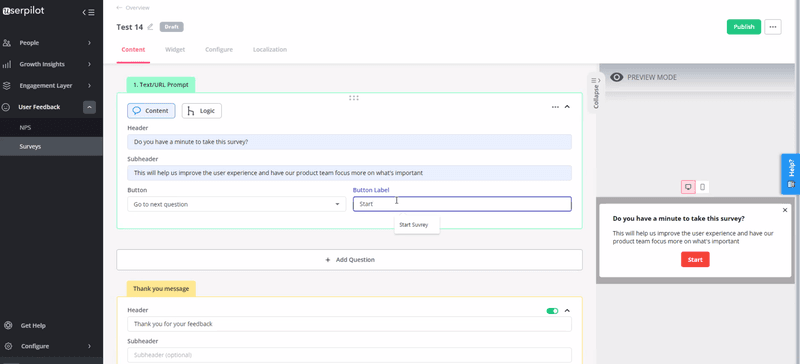The image size is (800, 364).
Task: Open the Content tab
Action: coord(133,50)
